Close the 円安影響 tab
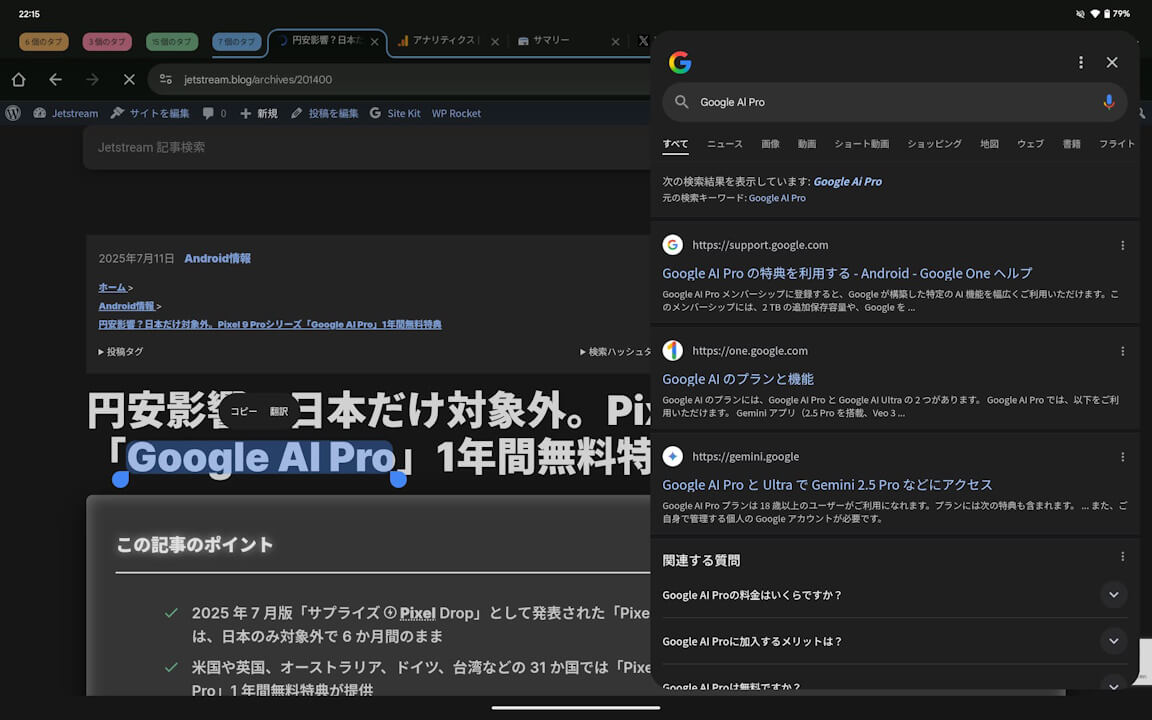Screen dimensions: 1152x720 [375, 42]
